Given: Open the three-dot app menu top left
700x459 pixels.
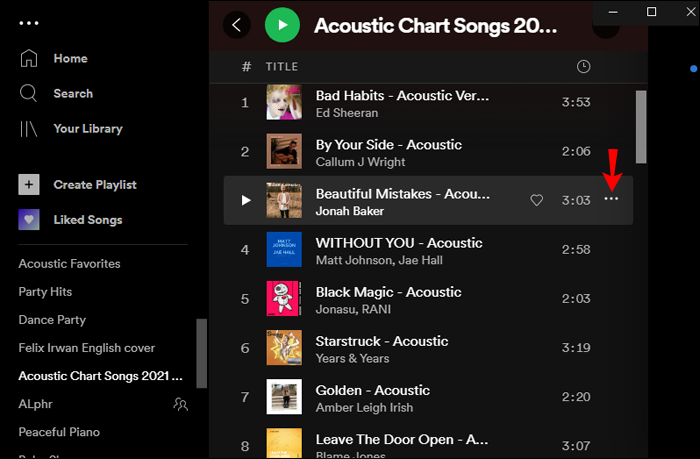Looking at the screenshot, I should (x=29, y=22).
